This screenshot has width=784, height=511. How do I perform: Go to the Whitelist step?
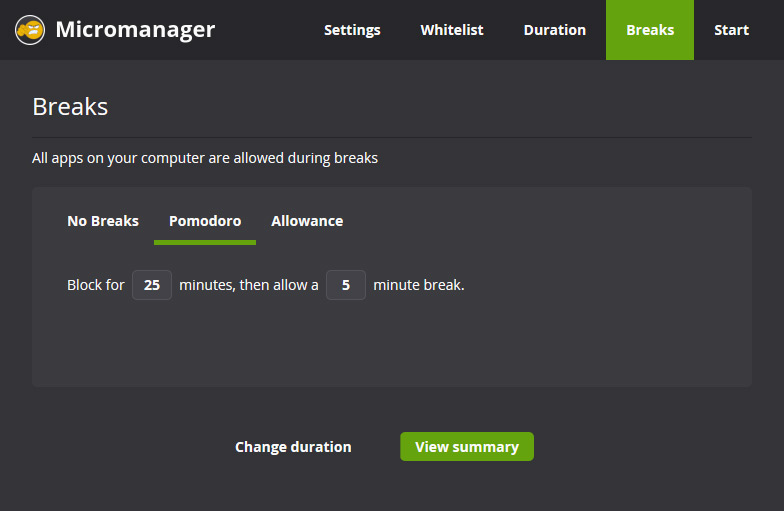pyautogui.click(x=452, y=30)
